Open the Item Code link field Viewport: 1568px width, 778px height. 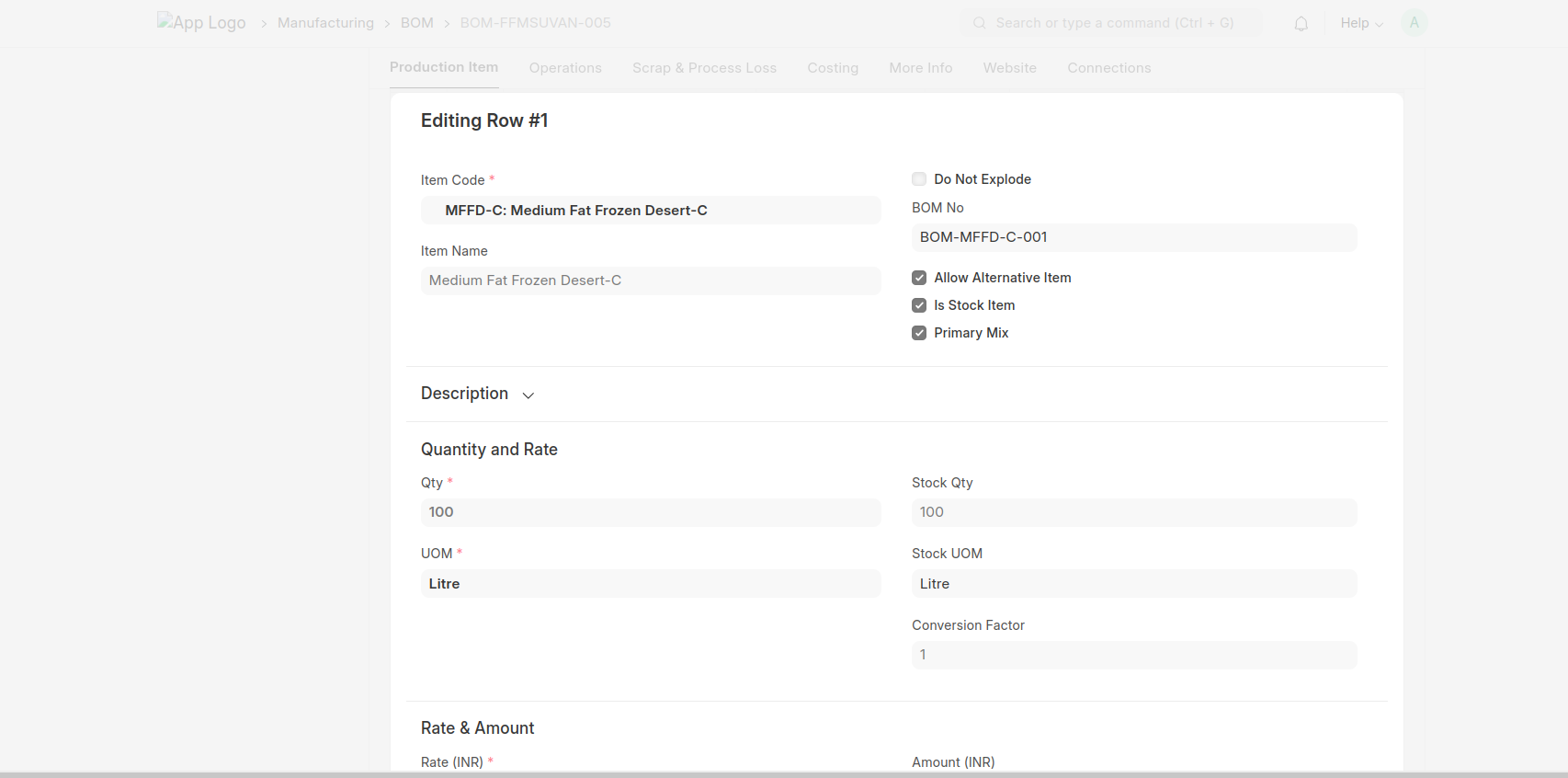[x=650, y=211]
